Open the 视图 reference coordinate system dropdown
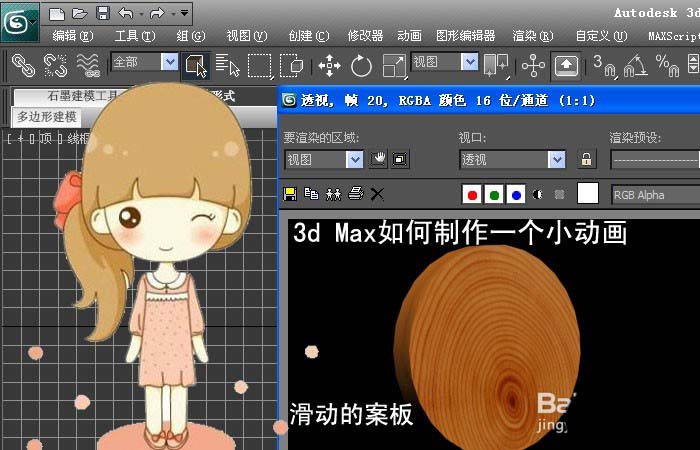The image size is (700, 450). click(444, 62)
